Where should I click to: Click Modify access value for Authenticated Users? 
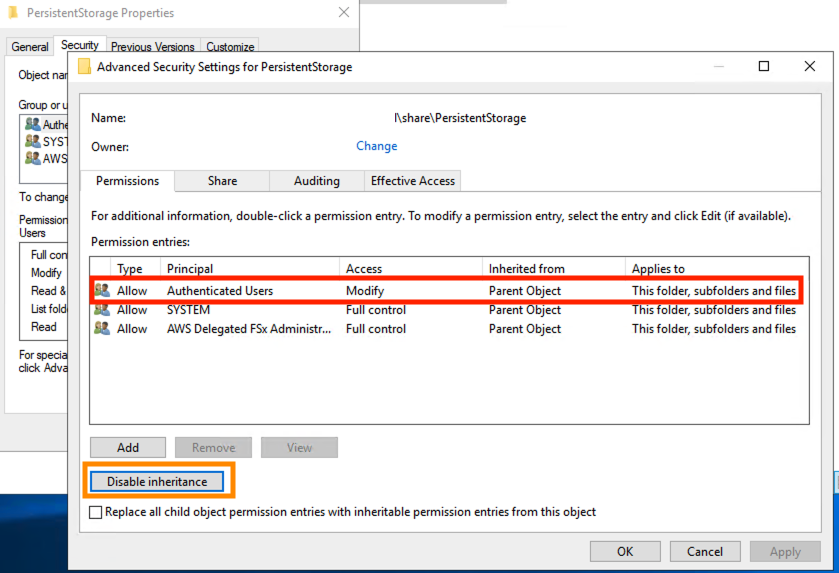(x=365, y=291)
